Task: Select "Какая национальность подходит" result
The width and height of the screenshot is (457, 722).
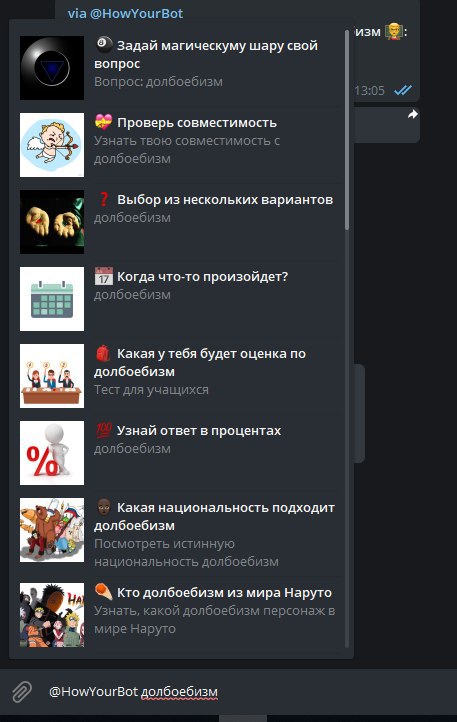Action: 177,534
